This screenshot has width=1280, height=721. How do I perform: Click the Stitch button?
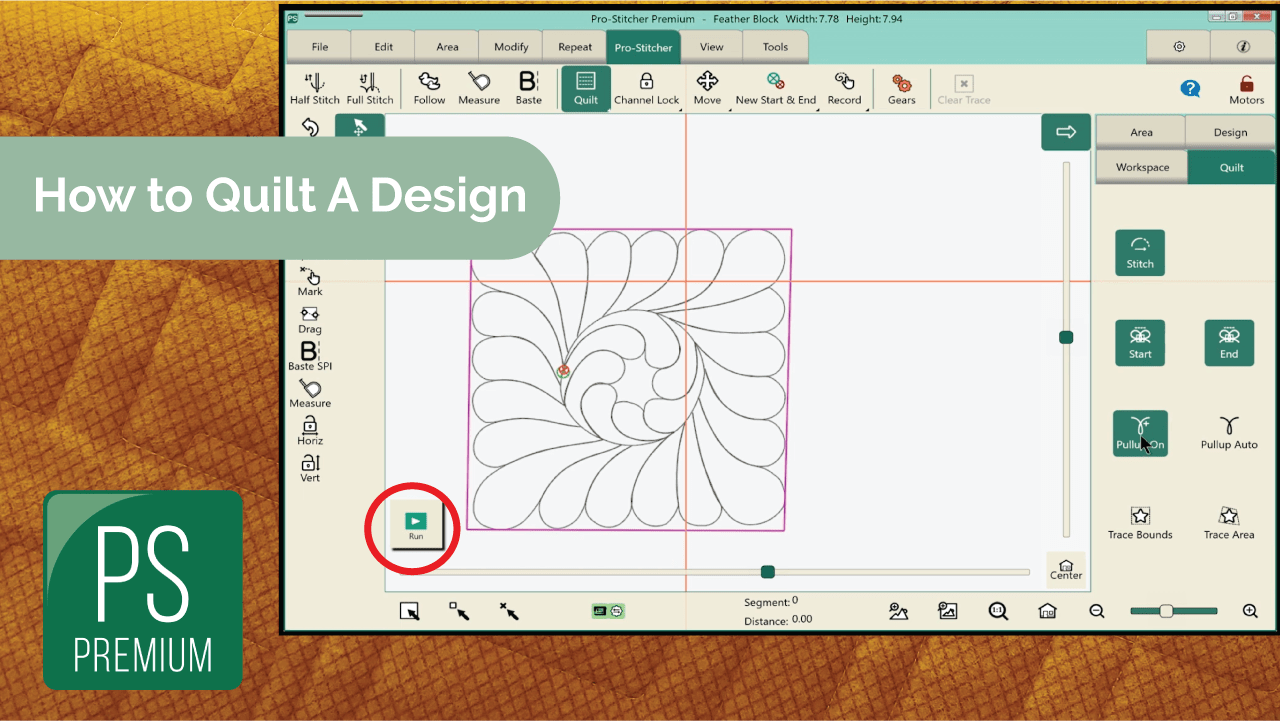point(1140,253)
